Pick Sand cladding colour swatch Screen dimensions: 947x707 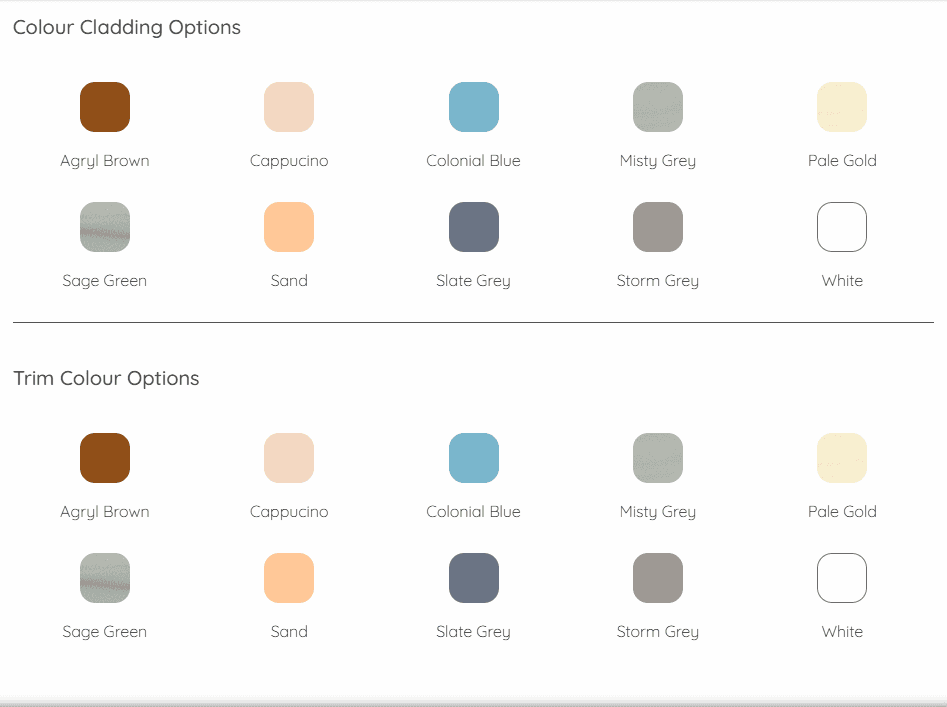[x=289, y=227]
